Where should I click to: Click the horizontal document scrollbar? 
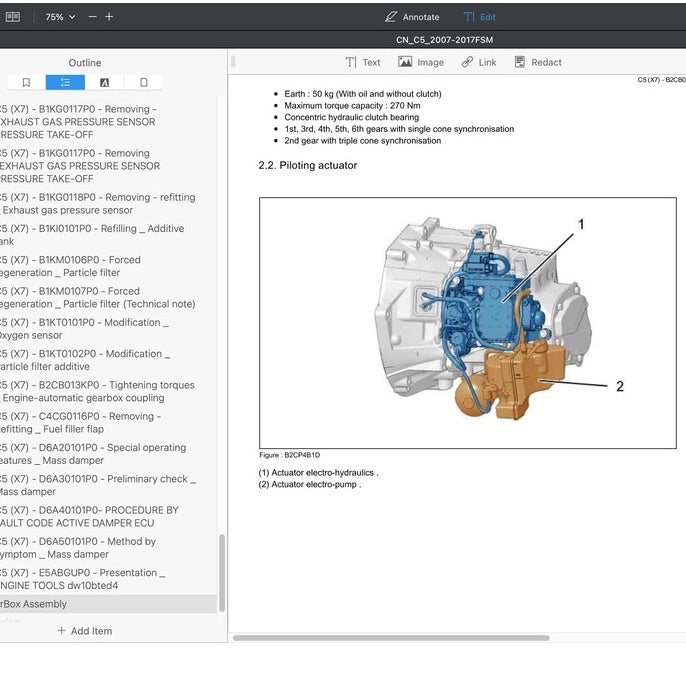tap(391, 638)
